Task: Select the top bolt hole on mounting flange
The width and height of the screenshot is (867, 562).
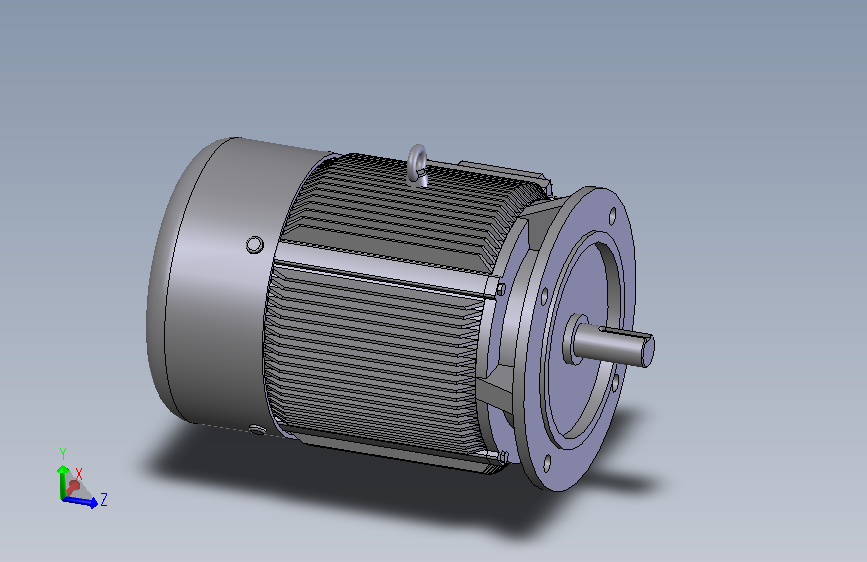Action: click(613, 216)
